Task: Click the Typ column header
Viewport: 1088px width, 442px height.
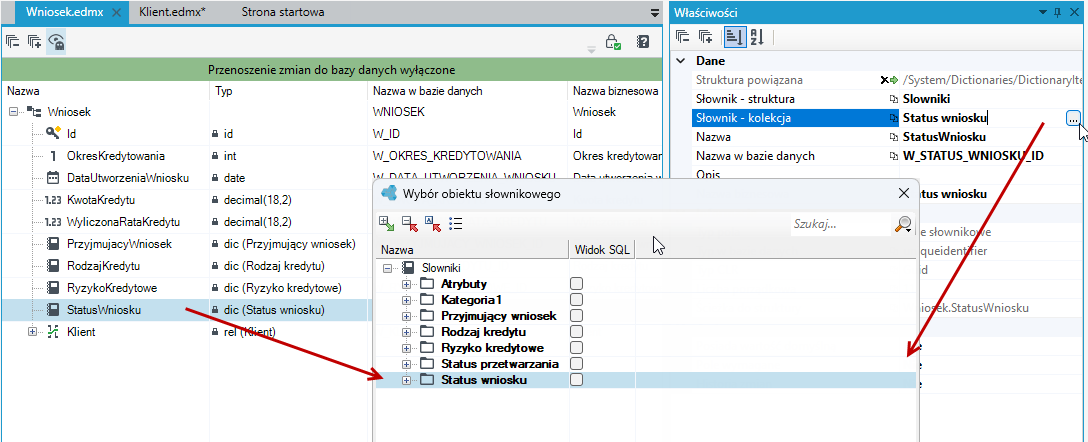Action: (288, 91)
